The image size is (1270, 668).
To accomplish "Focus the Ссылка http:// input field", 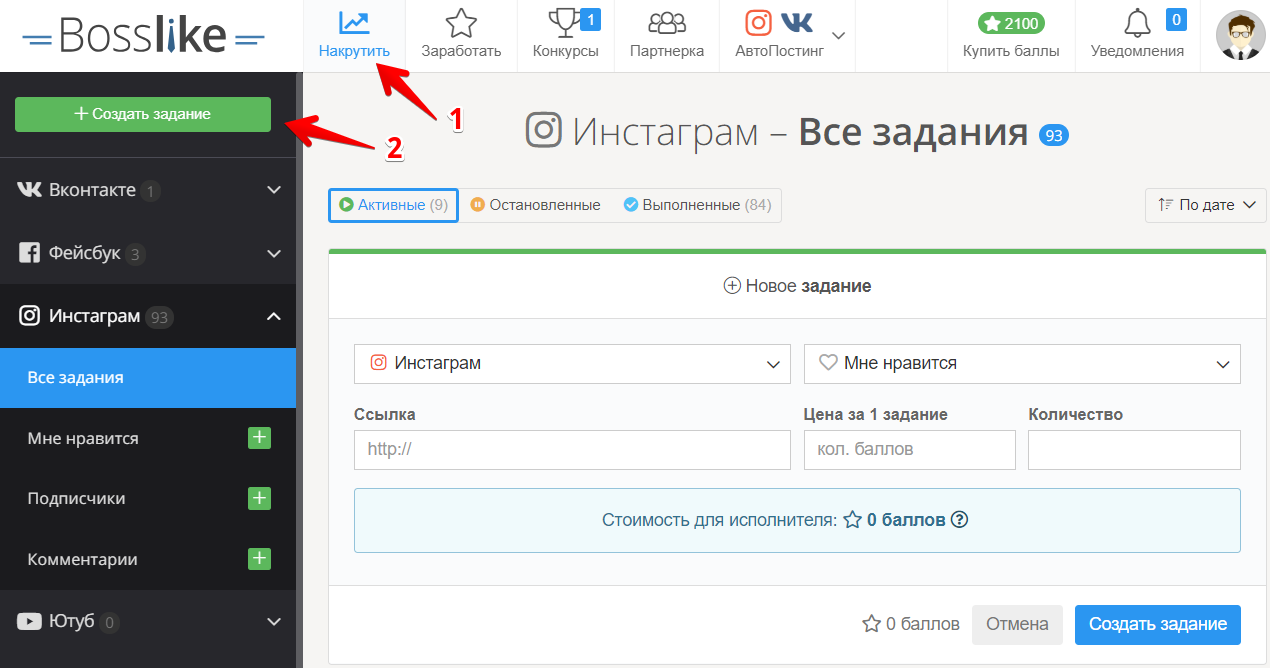I will tap(572, 450).
